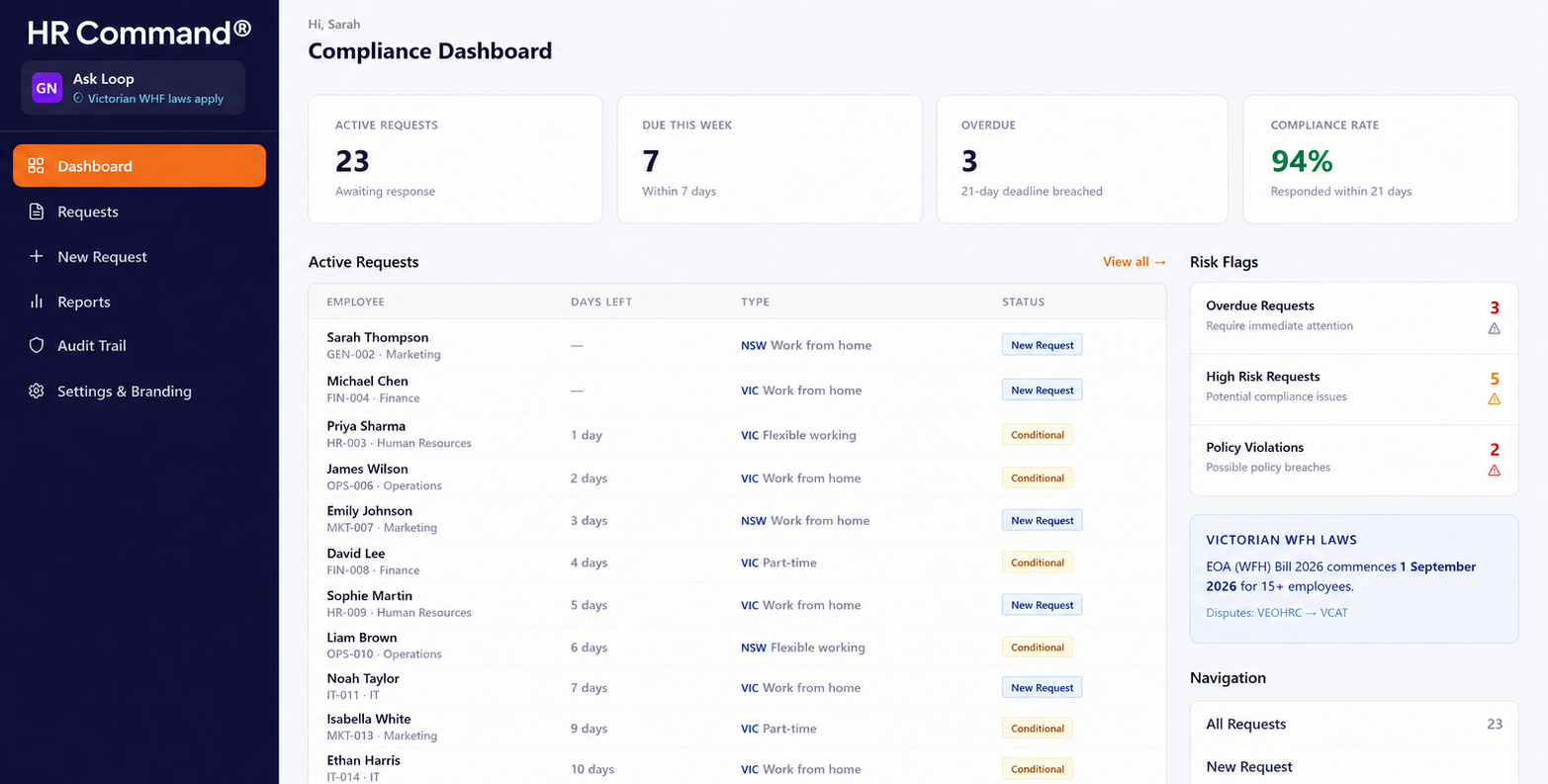Image resolution: width=1548 pixels, height=784 pixels.
Task: Select Isabella White in the table
Action: pyautogui.click(x=737, y=728)
